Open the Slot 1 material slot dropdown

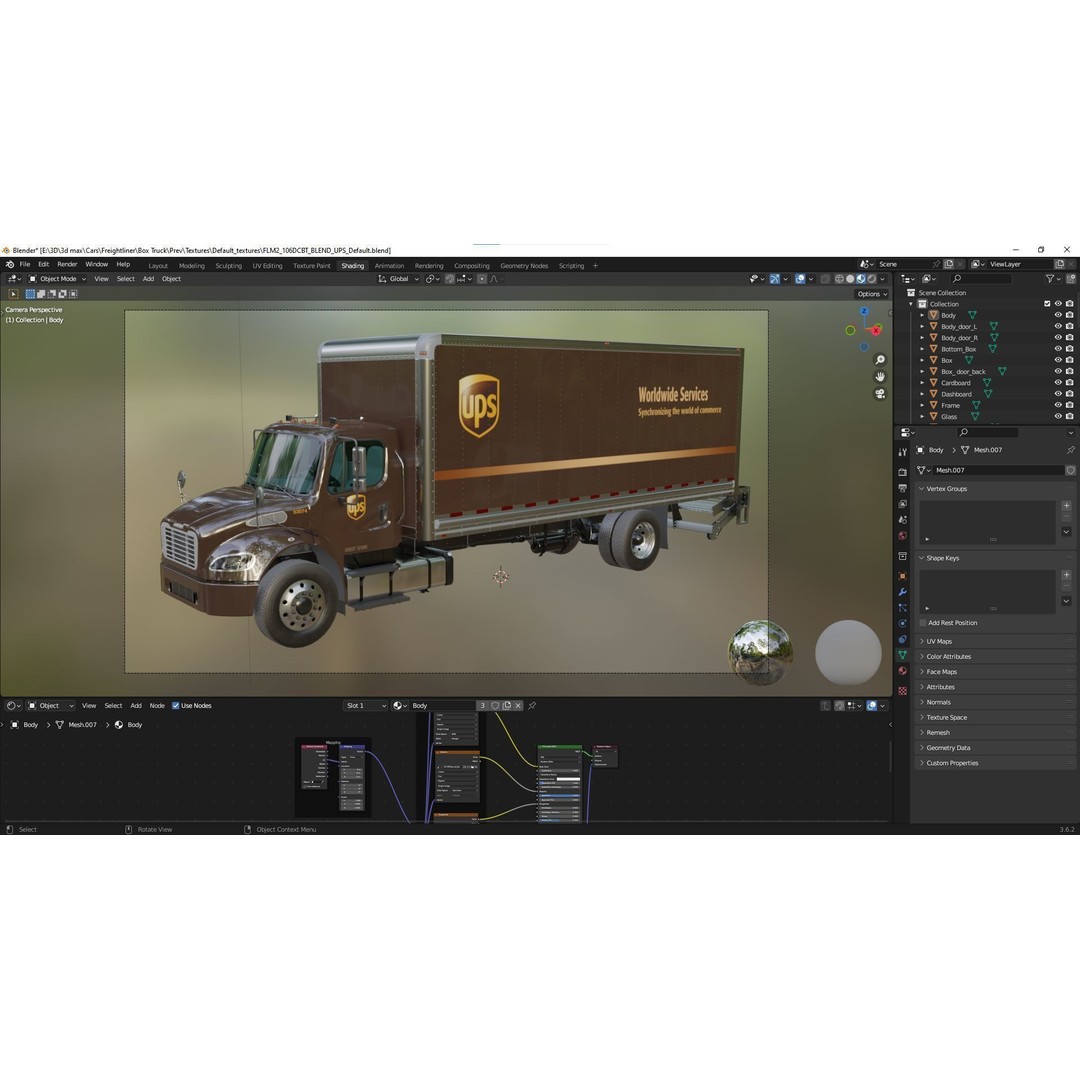tap(365, 706)
